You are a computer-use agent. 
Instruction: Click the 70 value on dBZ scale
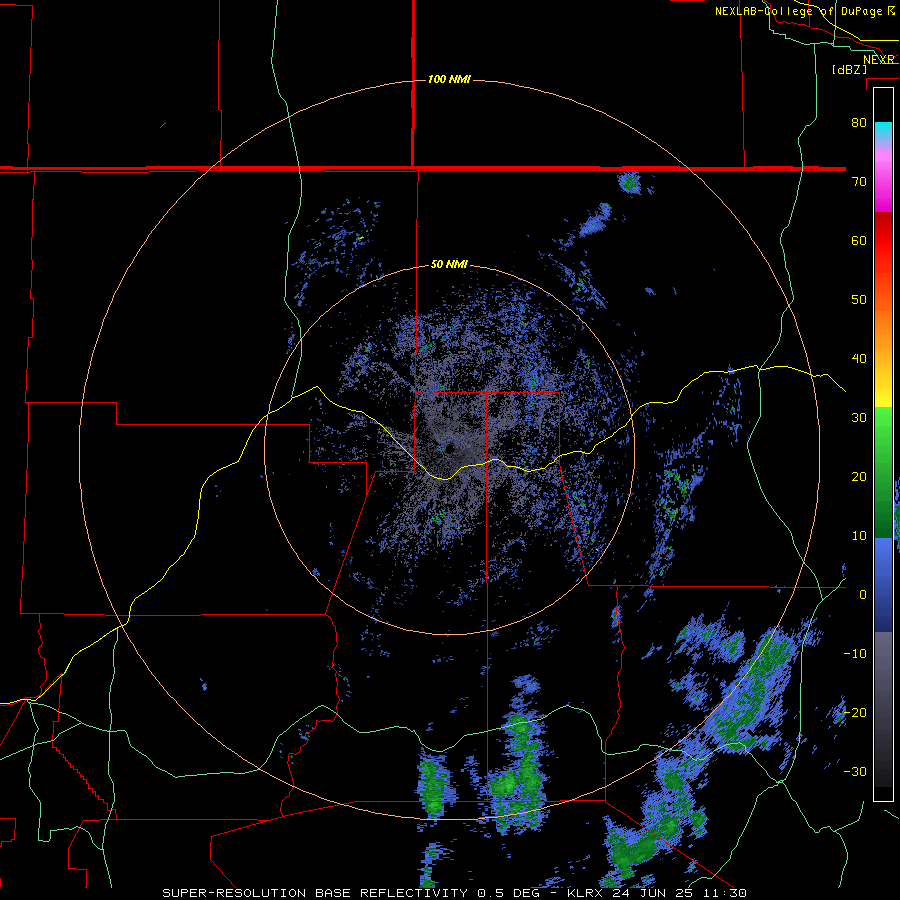(x=859, y=181)
